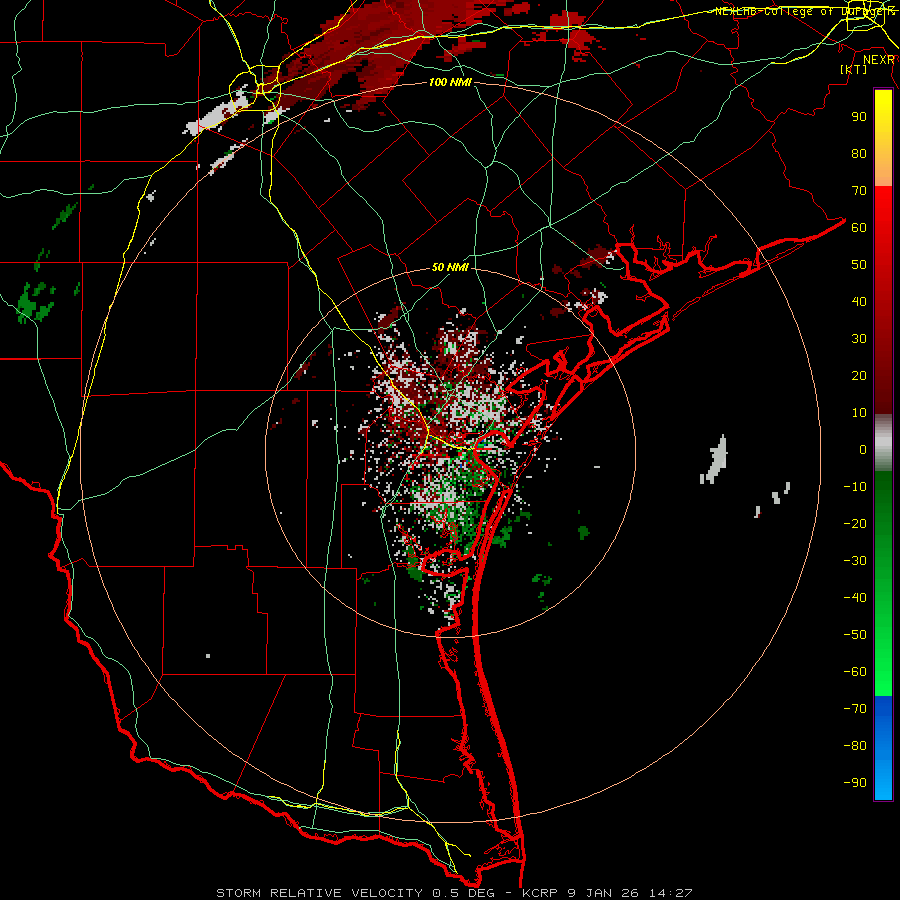Click the 100 NMI range ring label
This screenshot has width=900, height=900.
(x=450, y=82)
